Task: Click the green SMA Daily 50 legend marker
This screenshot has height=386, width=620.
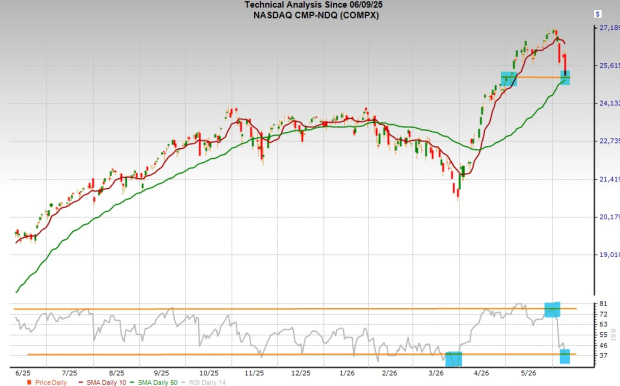Action: pos(132,382)
